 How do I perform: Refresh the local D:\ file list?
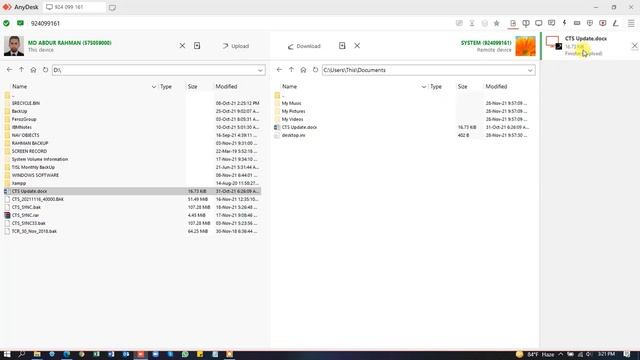point(45,70)
